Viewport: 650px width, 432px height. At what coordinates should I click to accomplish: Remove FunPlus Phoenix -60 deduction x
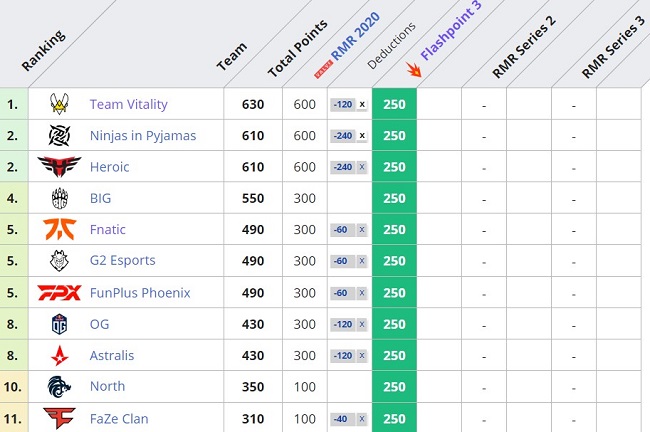pos(362,293)
